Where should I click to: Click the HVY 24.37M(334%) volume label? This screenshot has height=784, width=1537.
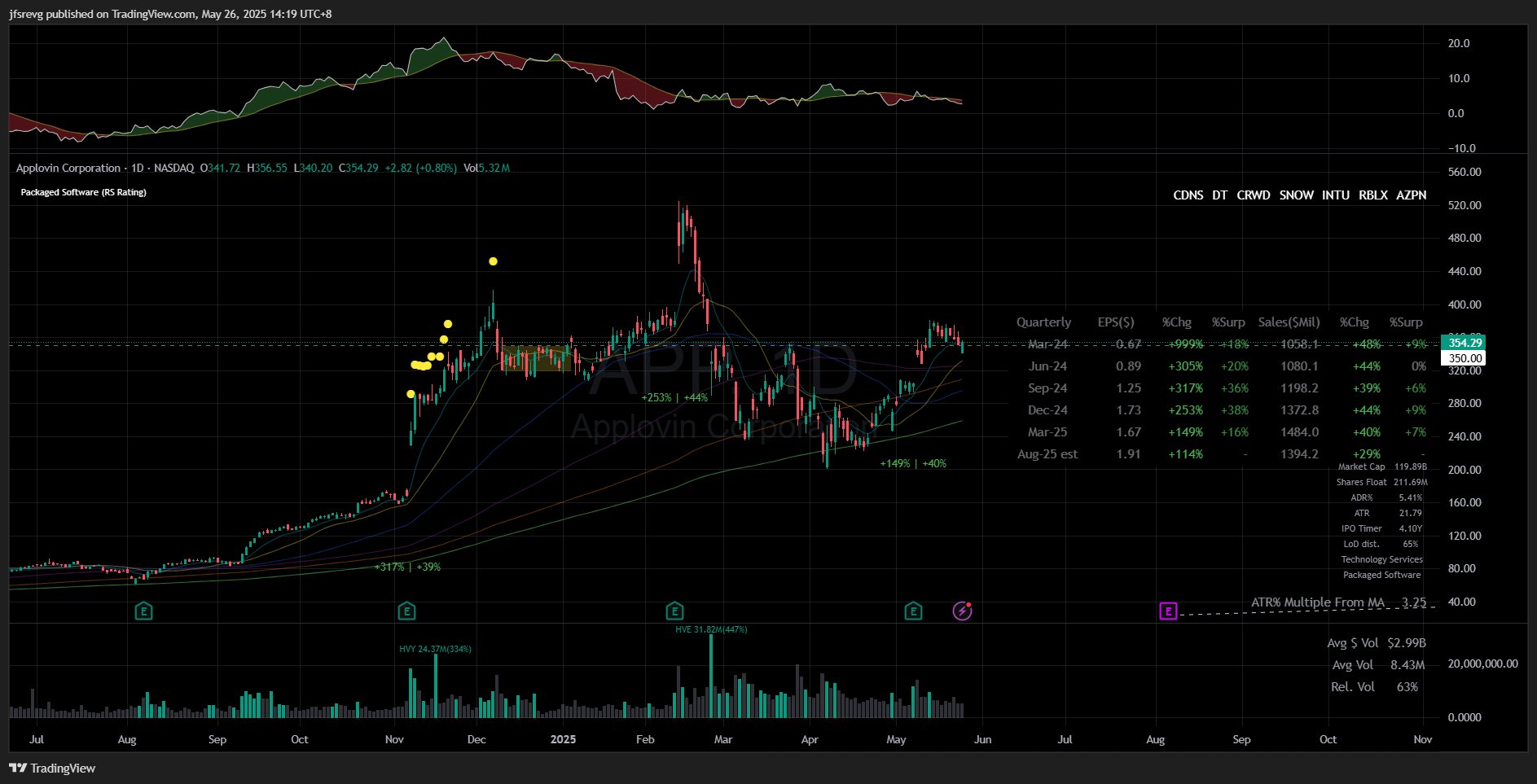click(435, 649)
